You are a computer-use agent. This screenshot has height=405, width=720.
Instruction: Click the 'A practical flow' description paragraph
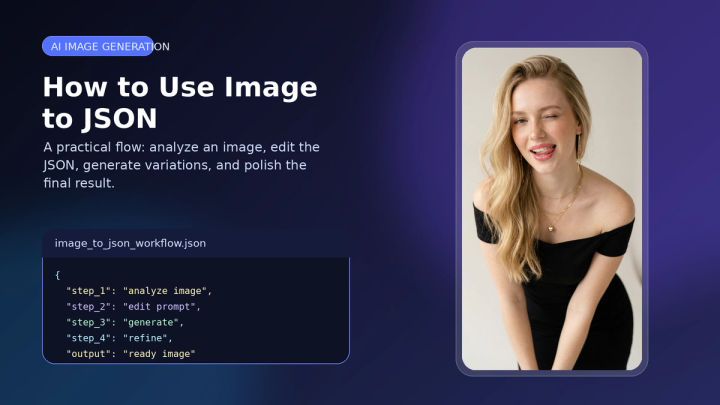(x=181, y=165)
